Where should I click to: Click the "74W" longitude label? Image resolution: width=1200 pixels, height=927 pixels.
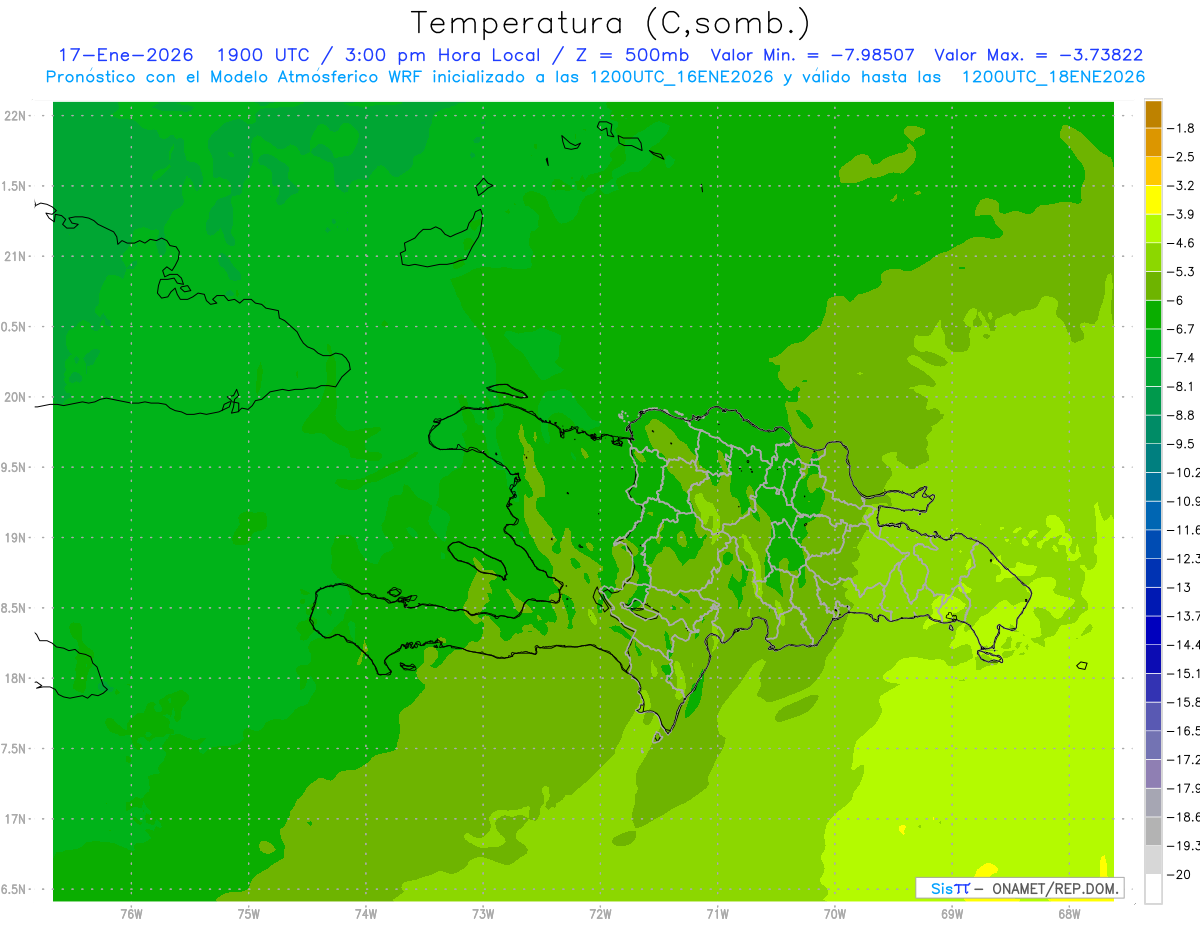click(365, 913)
